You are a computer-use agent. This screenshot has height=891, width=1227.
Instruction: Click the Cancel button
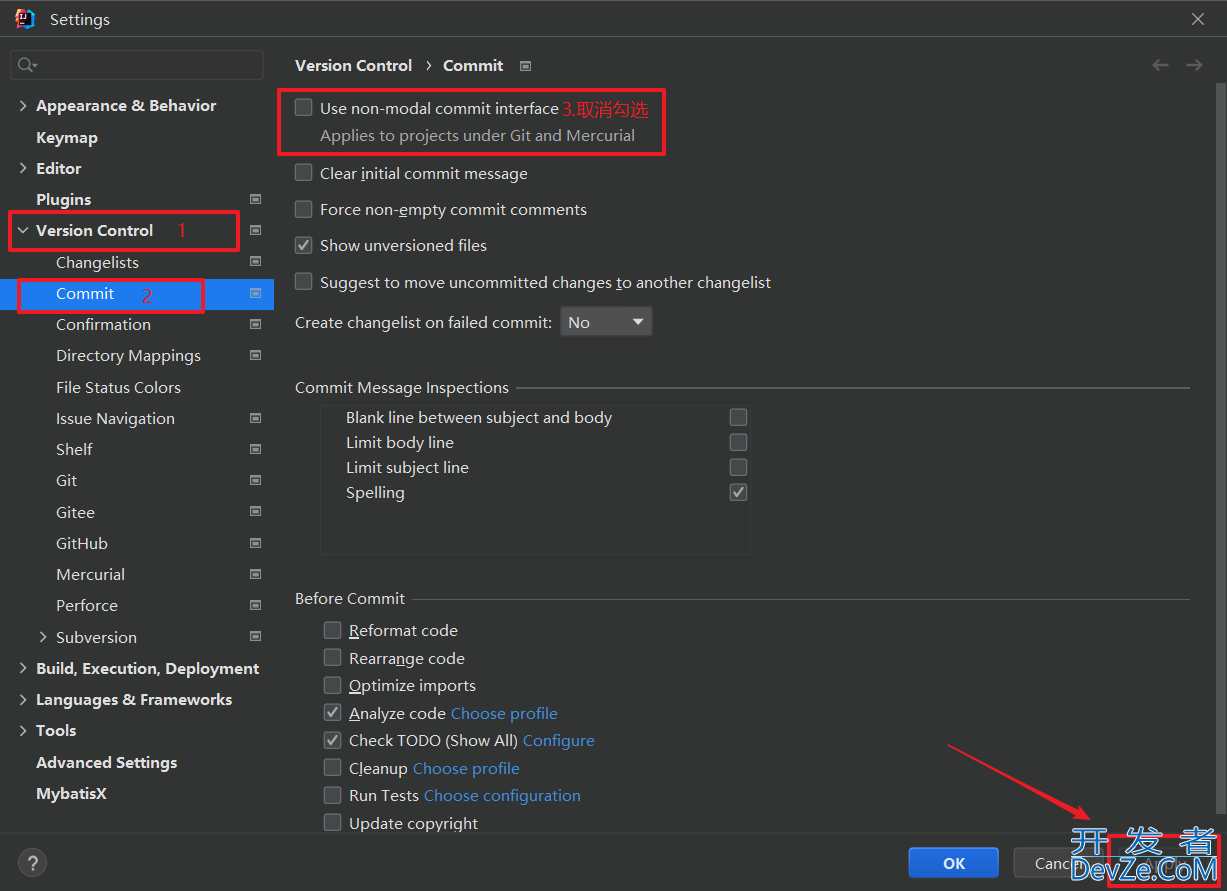pos(1058,863)
